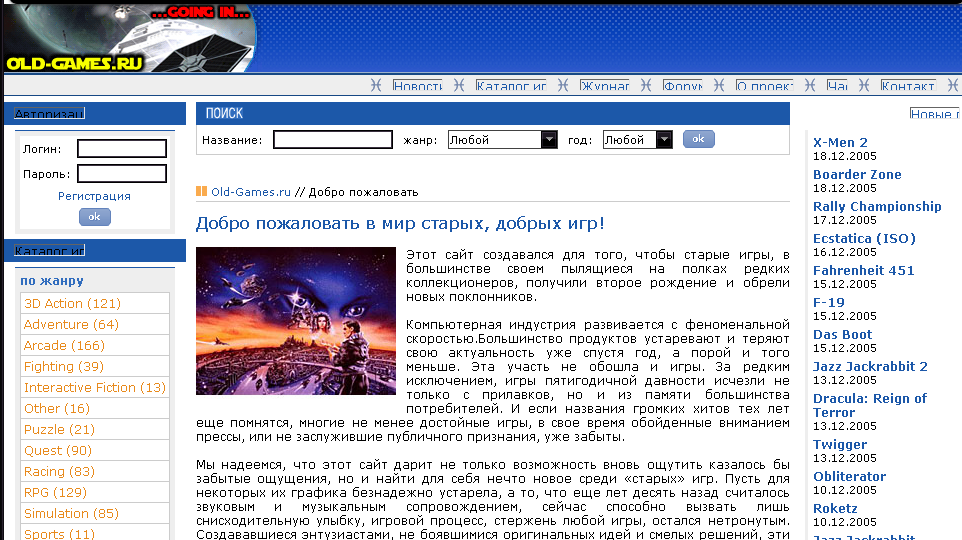Open the Rally Championship game link

click(x=877, y=206)
